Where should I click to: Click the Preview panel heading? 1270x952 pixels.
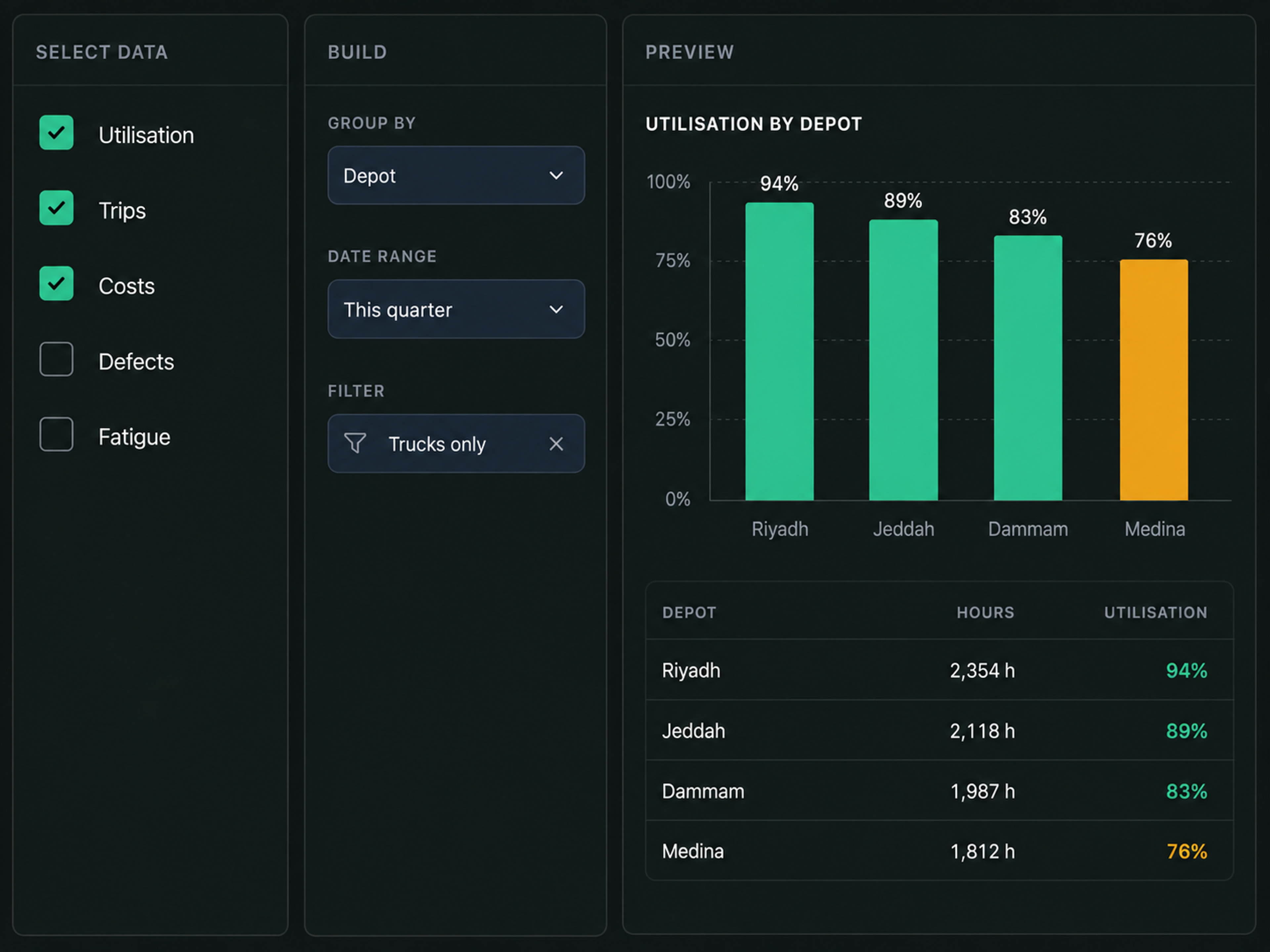(690, 52)
